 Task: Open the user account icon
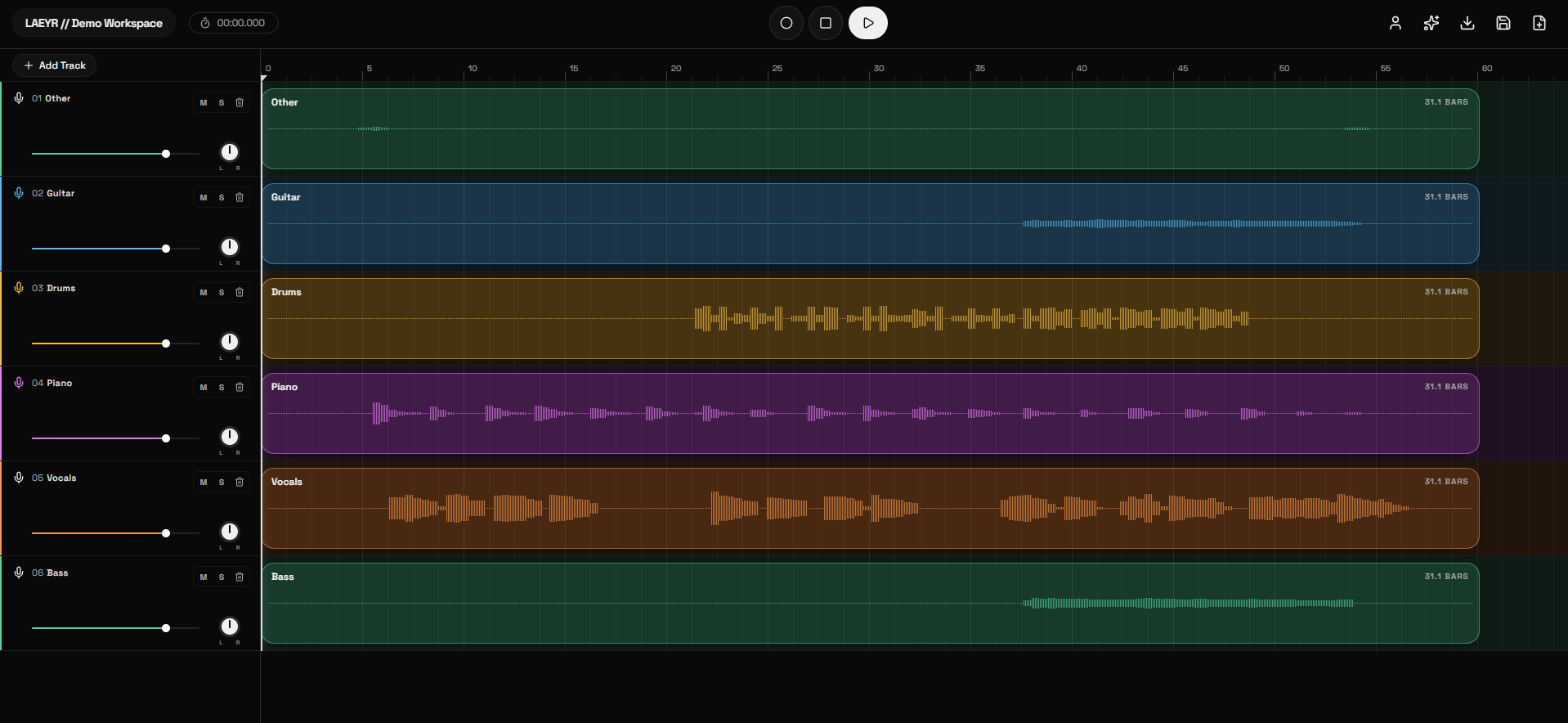(x=1396, y=23)
